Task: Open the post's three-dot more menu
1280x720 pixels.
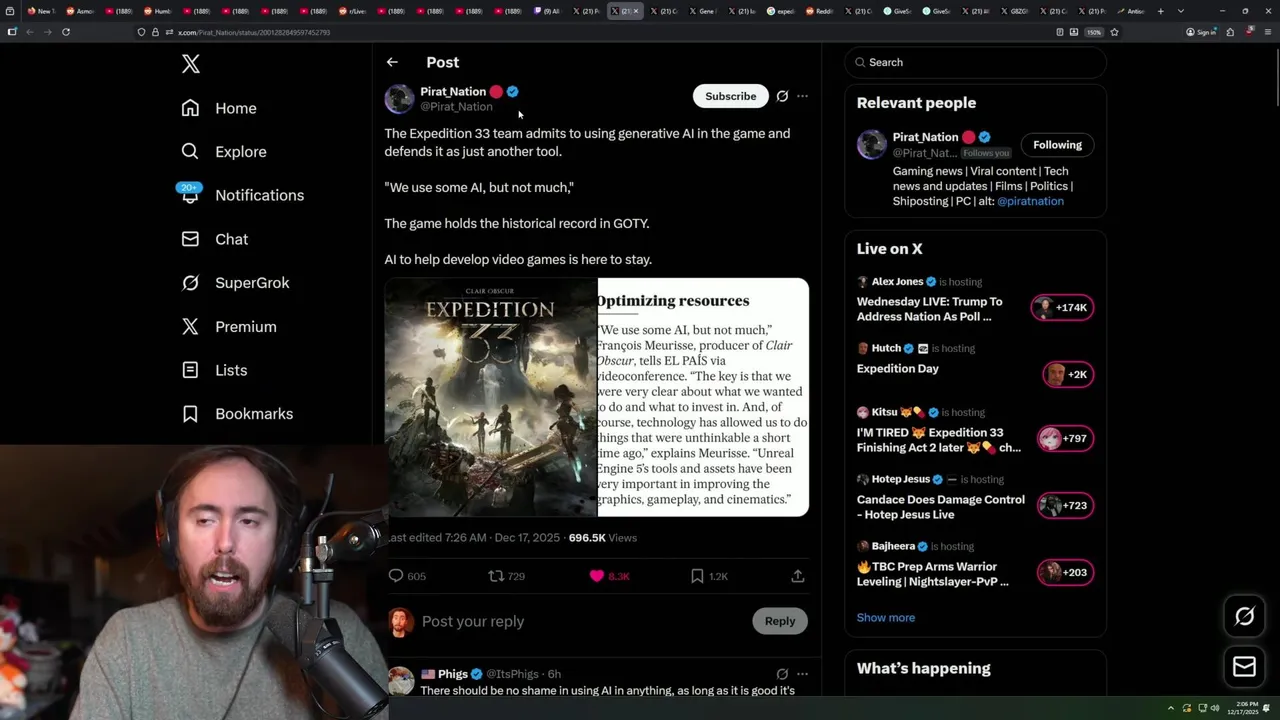Action: tap(802, 96)
